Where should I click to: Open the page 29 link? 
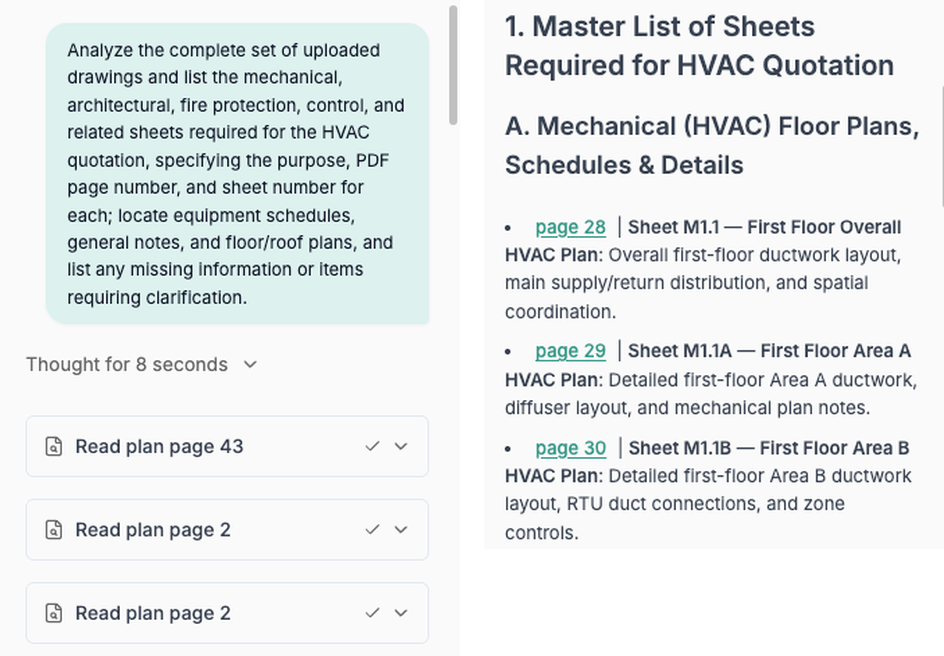[570, 351]
